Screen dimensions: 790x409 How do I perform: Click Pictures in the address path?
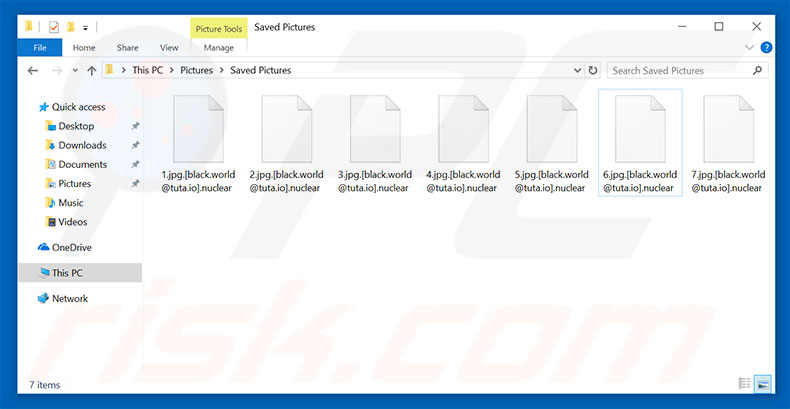(196, 71)
